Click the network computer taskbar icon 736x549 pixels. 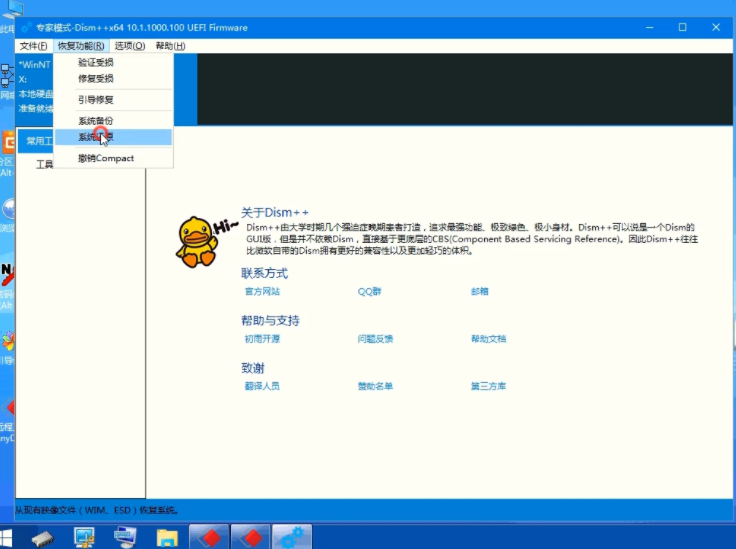pos(125,538)
